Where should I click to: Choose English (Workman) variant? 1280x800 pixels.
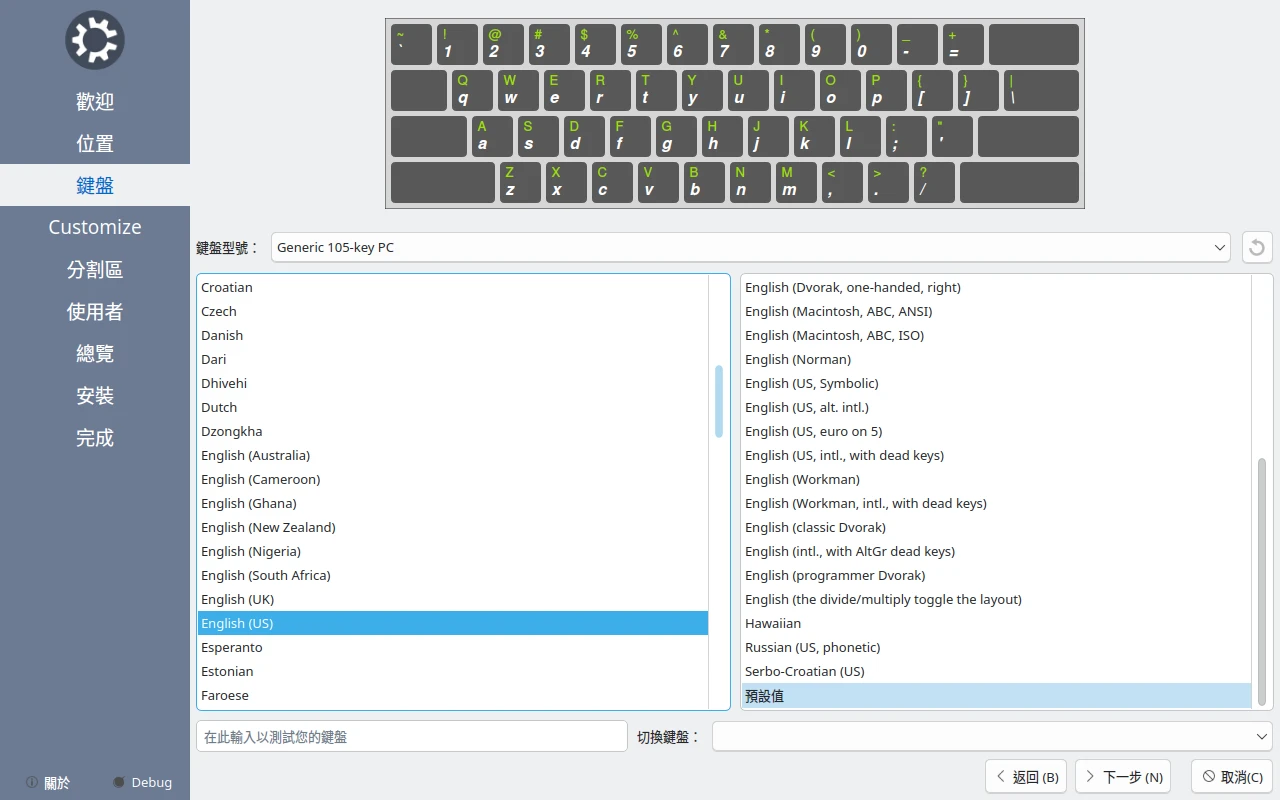pos(802,479)
